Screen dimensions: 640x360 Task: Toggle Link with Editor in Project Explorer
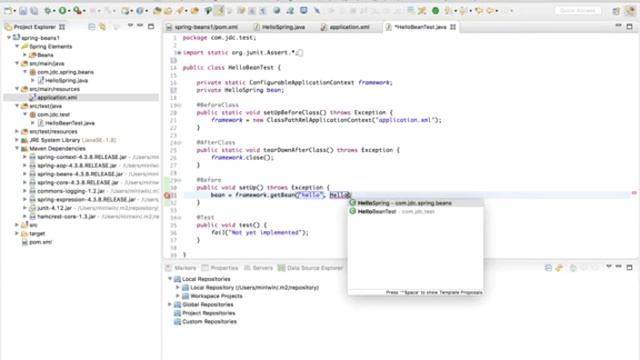tap(103, 27)
